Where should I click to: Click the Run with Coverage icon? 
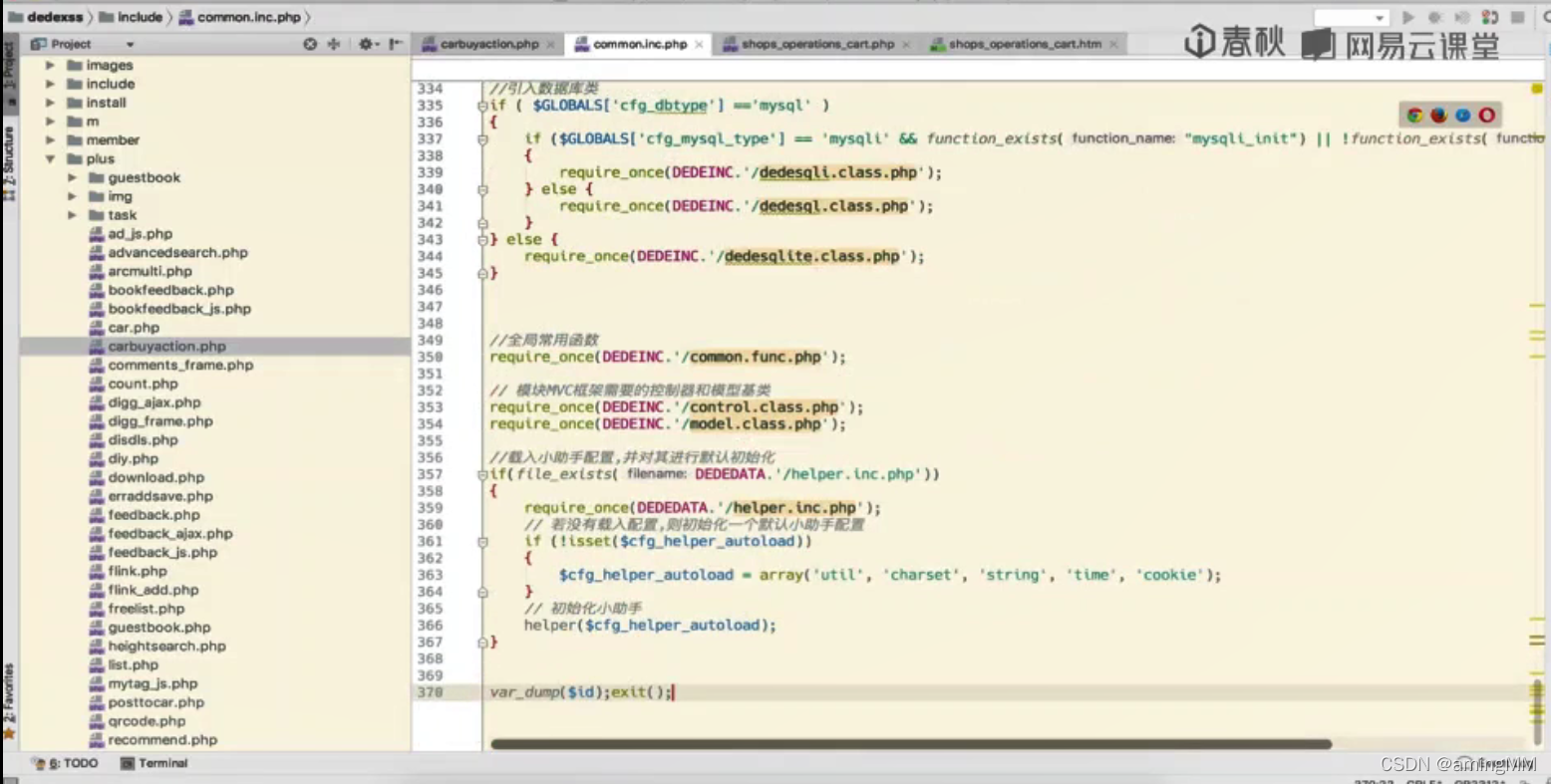(1462, 18)
